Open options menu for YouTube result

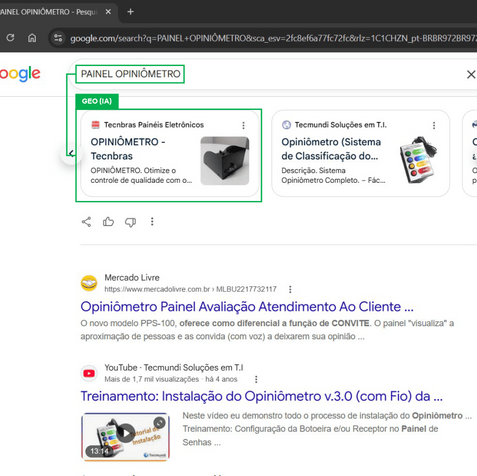point(256,379)
